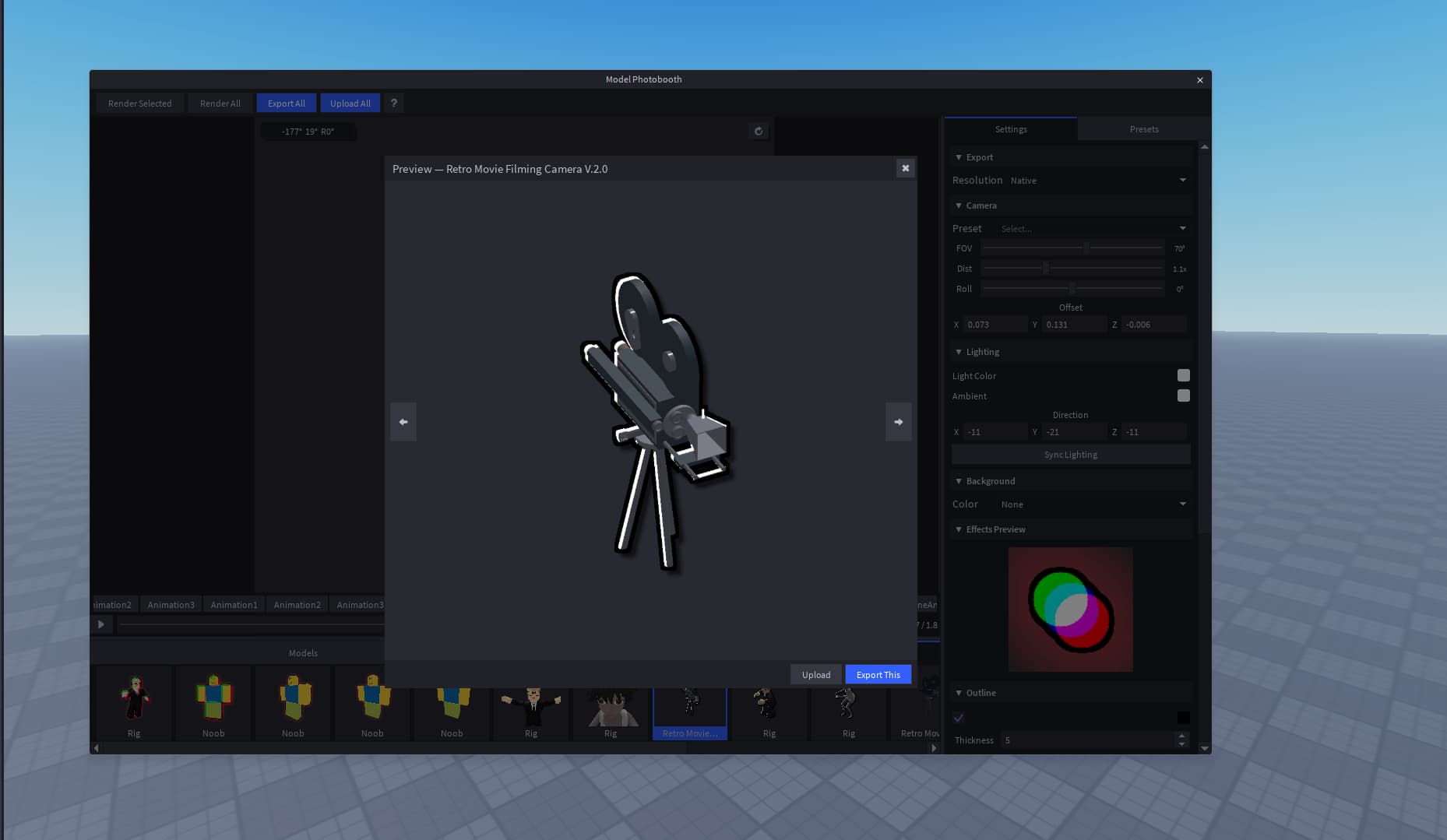Click the refresh icon above the preview
This screenshot has height=840, width=1447.
(x=758, y=131)
